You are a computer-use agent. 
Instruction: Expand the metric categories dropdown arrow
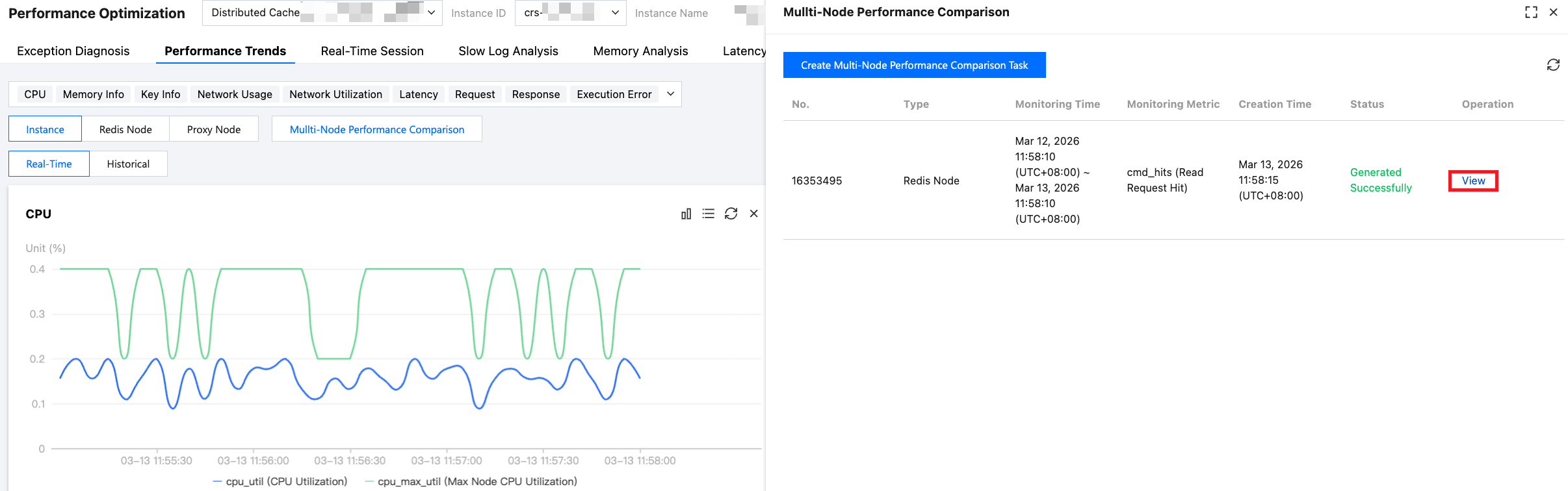click(671, 94)
